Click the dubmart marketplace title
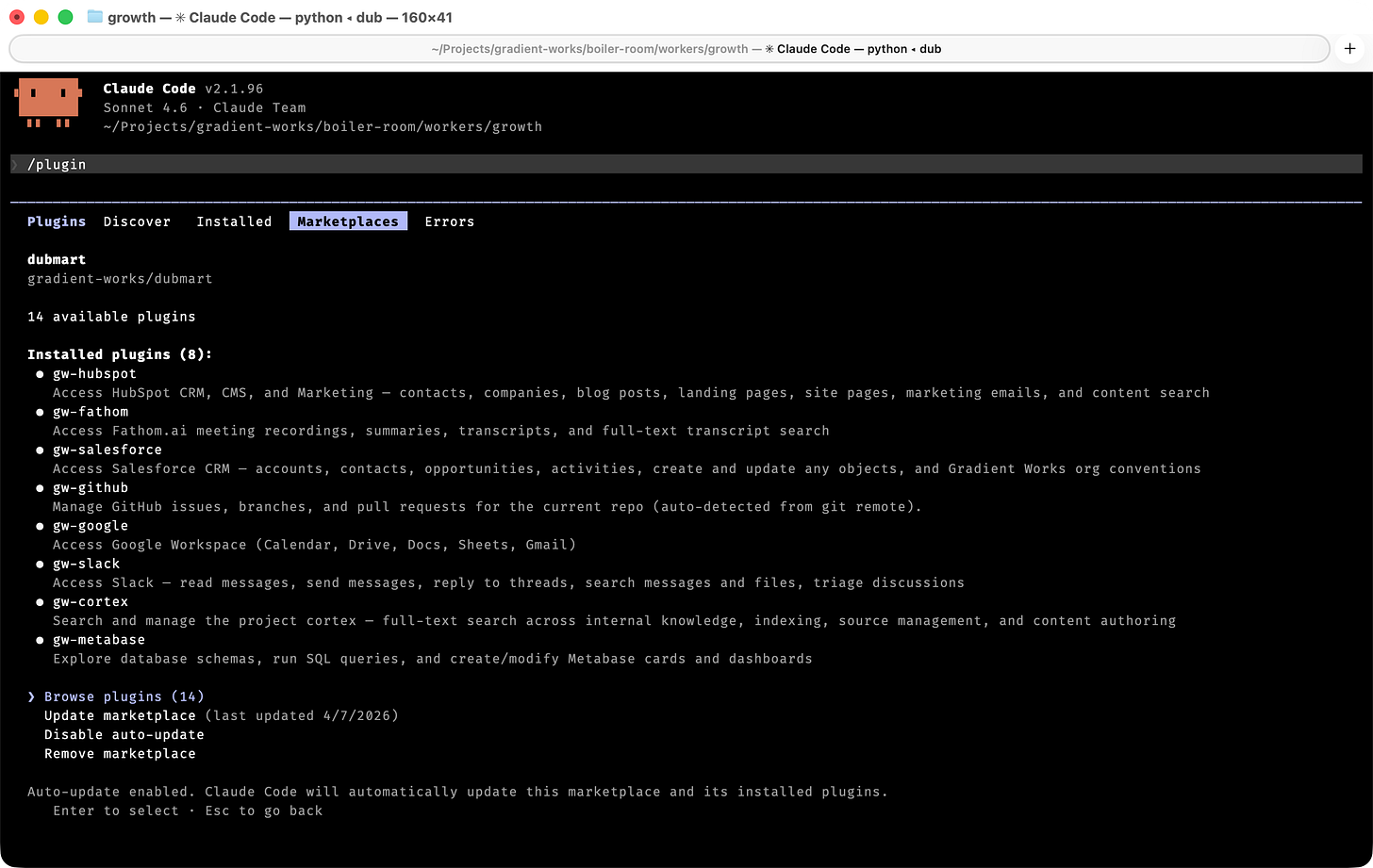Image resolution: width=1373 pixels, height=868 pixels. (57, 259)
